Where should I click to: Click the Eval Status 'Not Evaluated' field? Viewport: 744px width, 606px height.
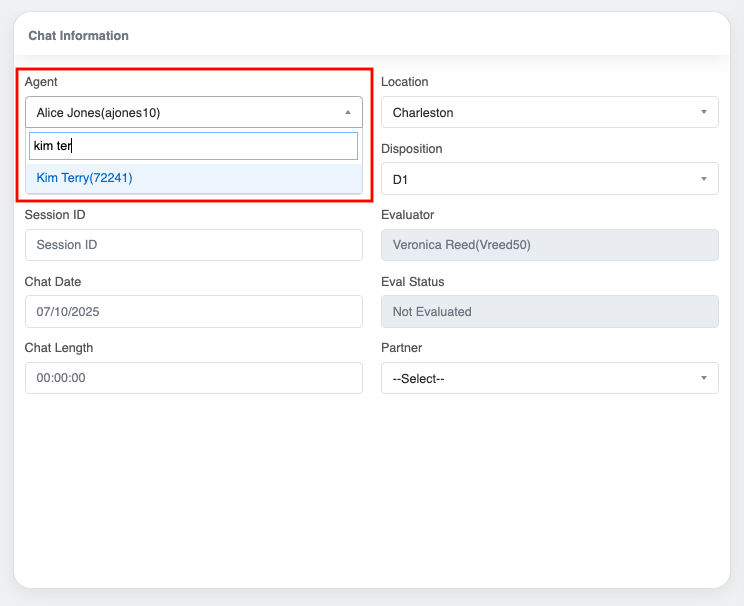[x=549, y=312]
